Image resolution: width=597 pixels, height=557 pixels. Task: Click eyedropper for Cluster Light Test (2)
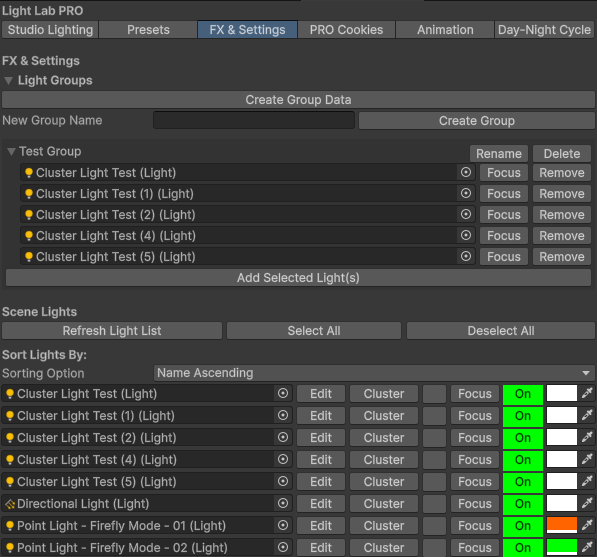pyautogui.click(x=587, y=437)
